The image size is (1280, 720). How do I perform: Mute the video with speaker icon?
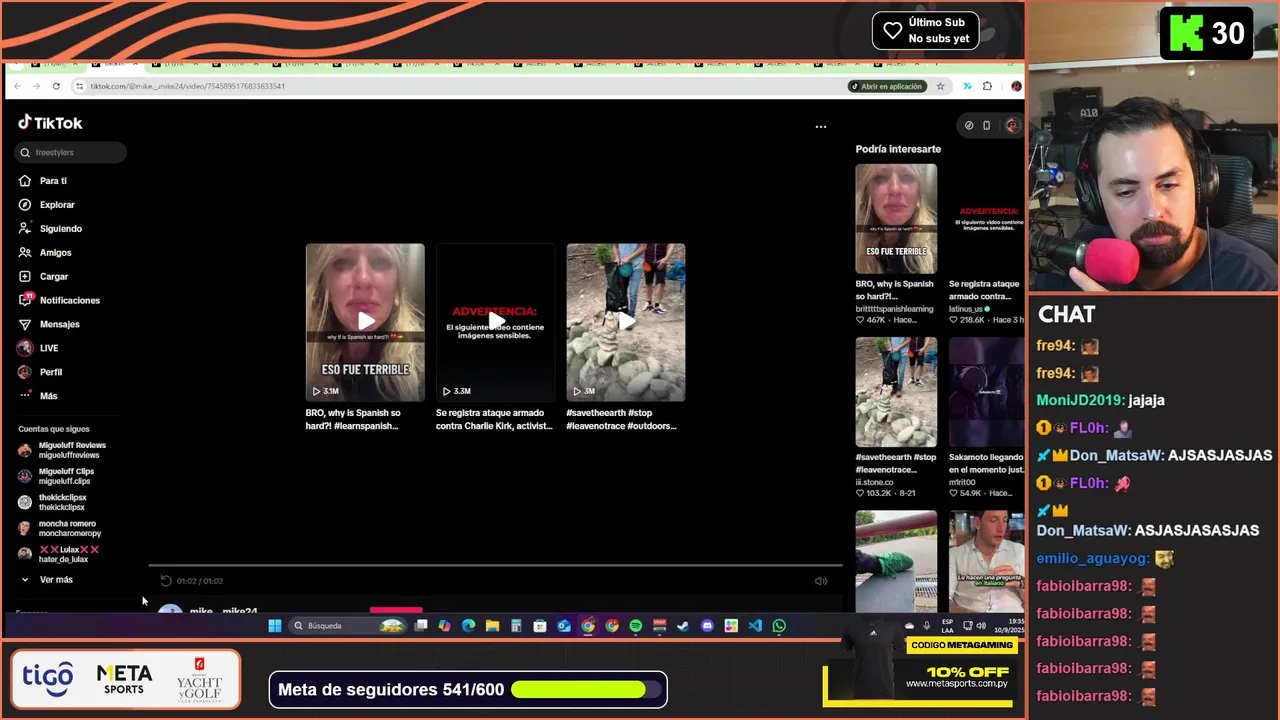click(x=821, y=581)
